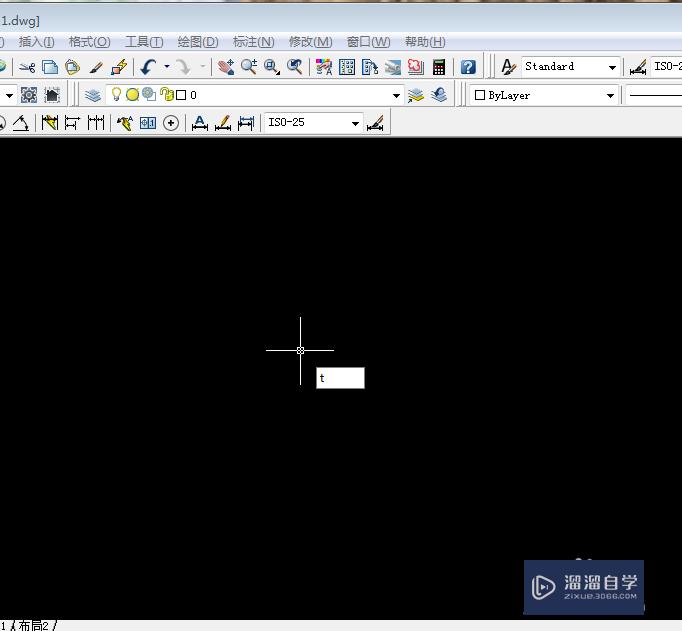Open Dimension Style icon next to ISO-25
Screen dimensions: 682x631
click(x=375, y=124)
